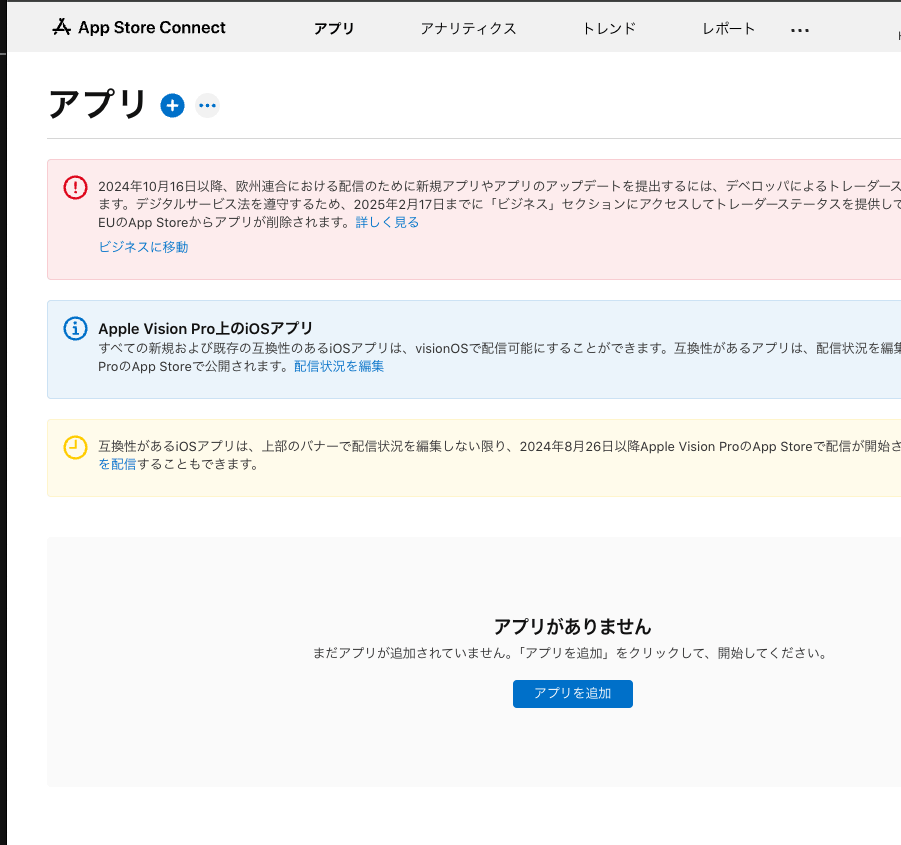The height and width of the screenshot is (845, 901).
Task: Select the アプリ navigation tab
Action: click(334, 28)
